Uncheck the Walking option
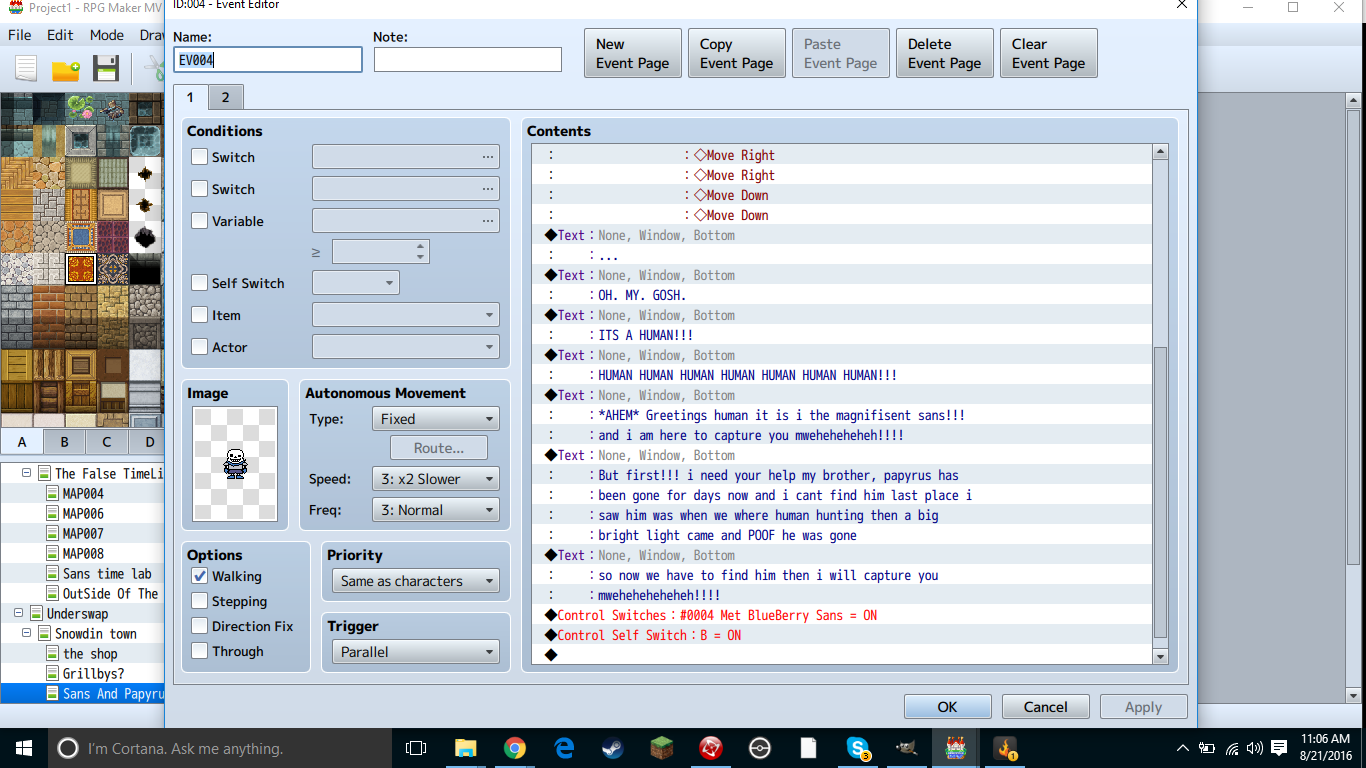The image size is (1366, 768). coord(199,576)
